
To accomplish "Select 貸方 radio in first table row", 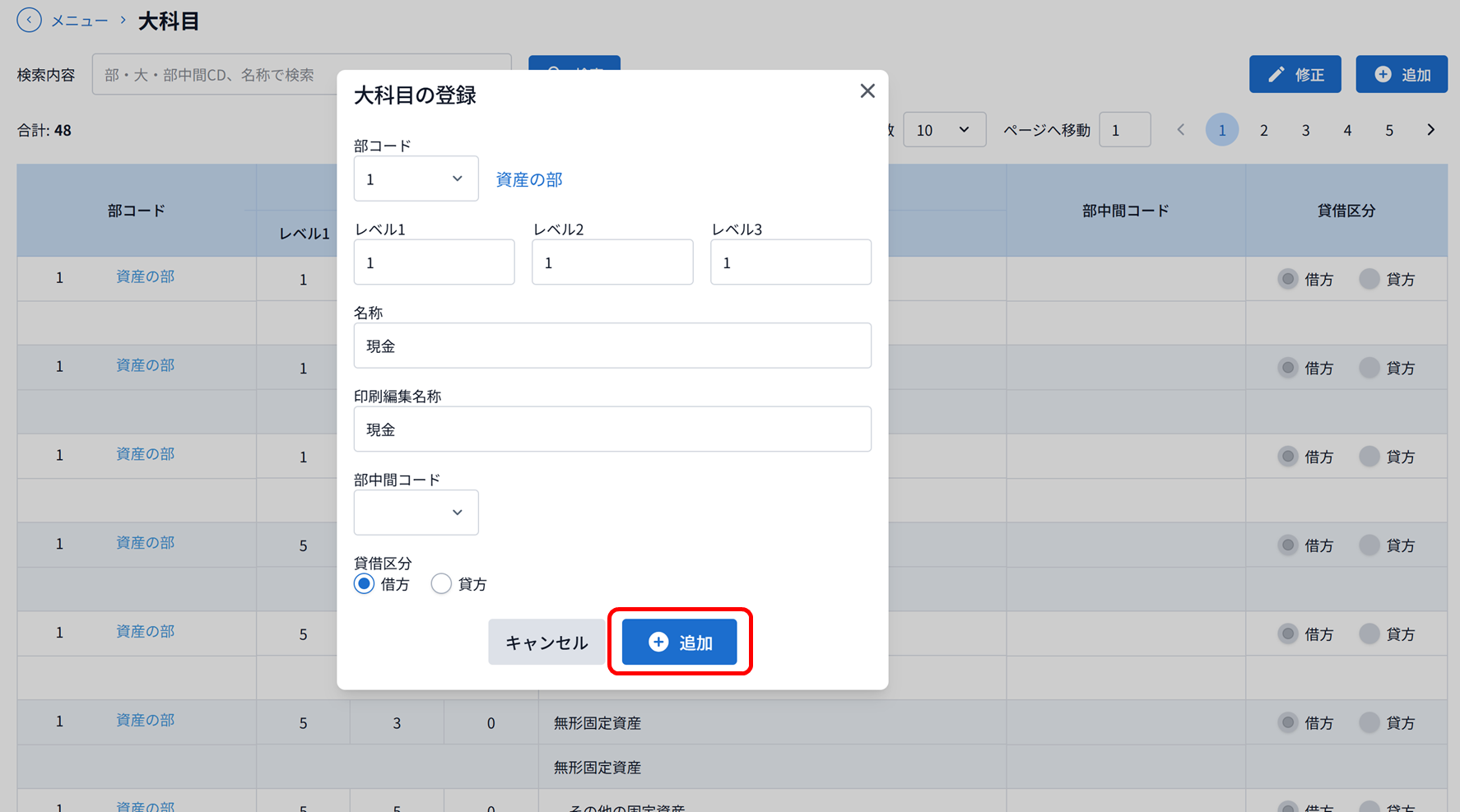I will (x=1369, y=279).
